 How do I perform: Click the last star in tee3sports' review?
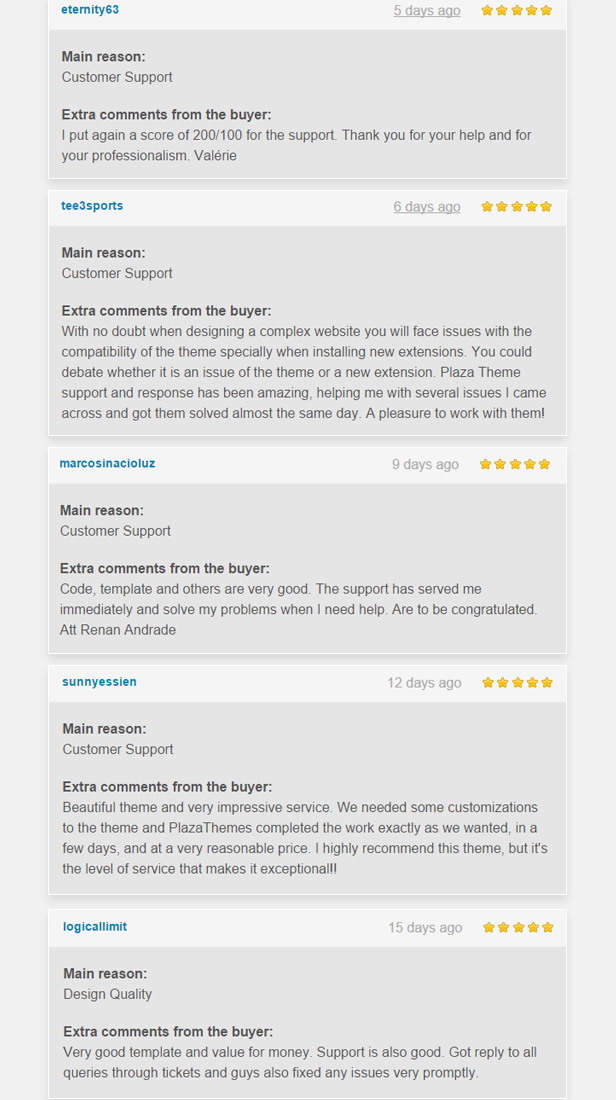[x=546, y=207]
